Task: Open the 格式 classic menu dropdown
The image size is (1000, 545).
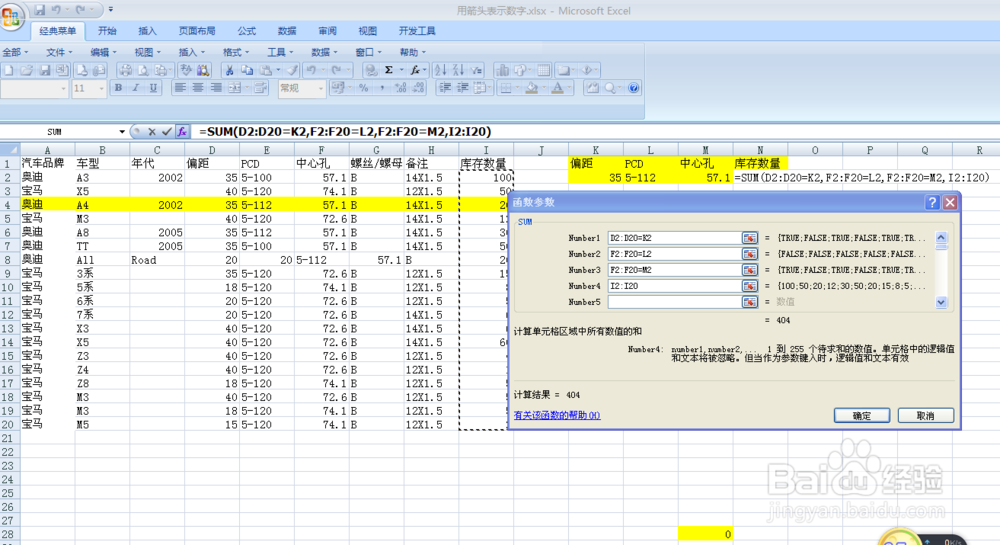Action: 236,52
